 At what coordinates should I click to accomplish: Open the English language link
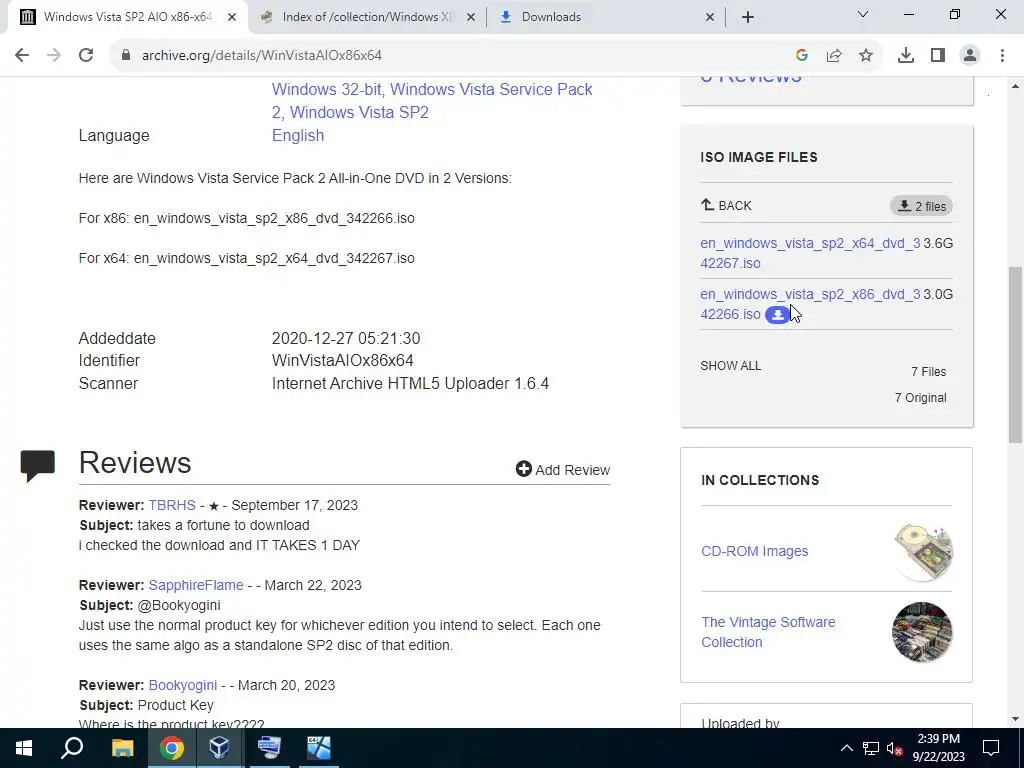coord(298,135)
